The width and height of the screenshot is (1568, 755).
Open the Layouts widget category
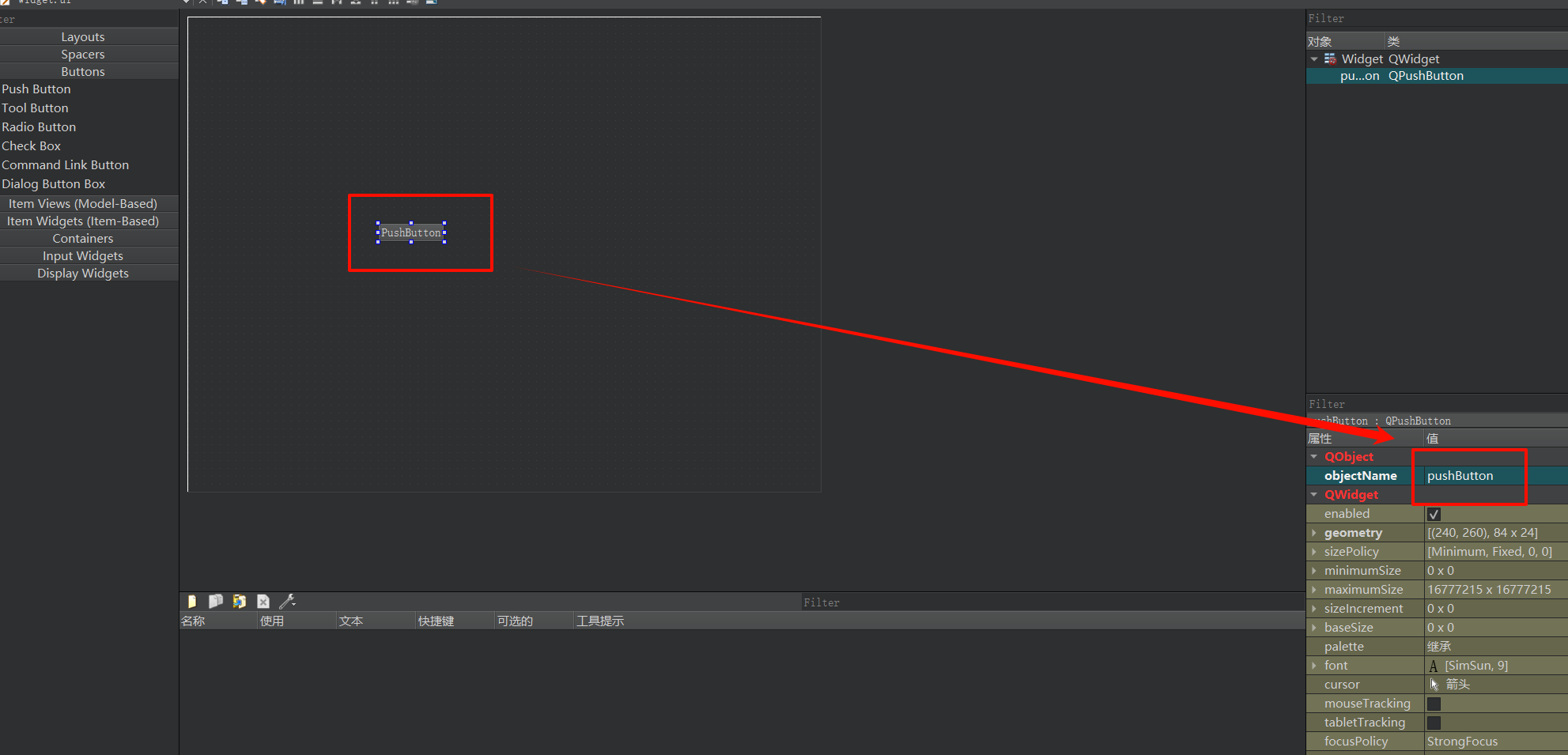(83, 37)
